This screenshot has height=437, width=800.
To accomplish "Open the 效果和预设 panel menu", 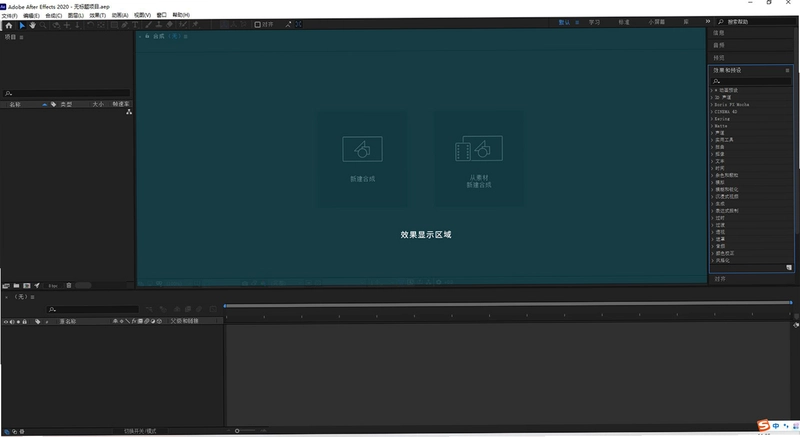I will [x=787, y=70].
